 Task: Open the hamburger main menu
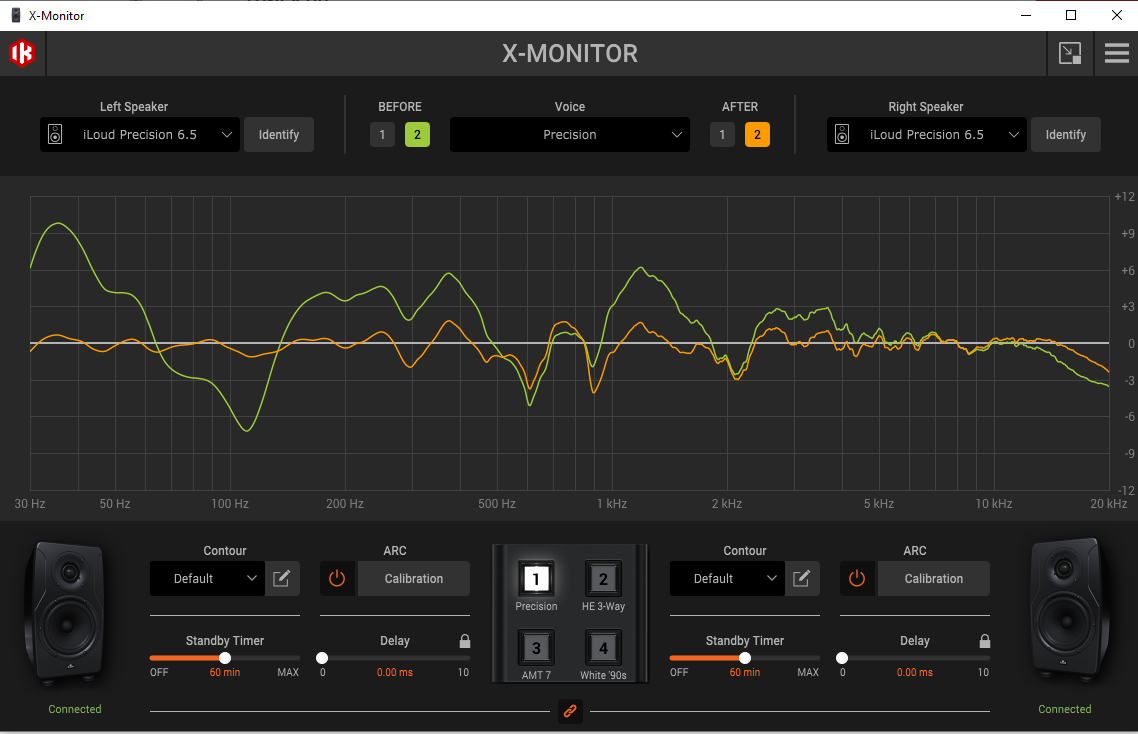point(1116,53)
